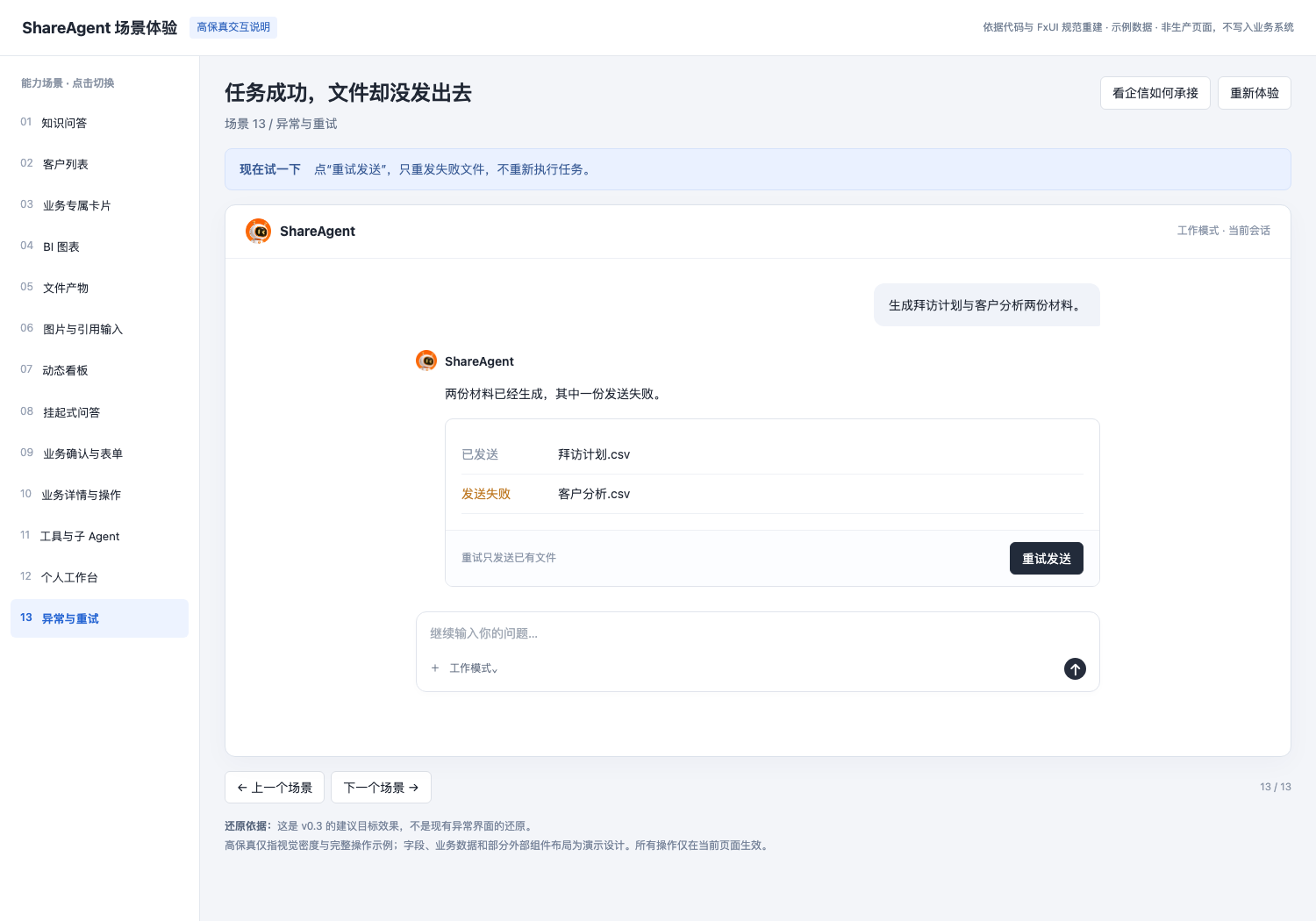Click the send arrow icon in the chat input
Viewport: 1316px width, 921px height.
coord(1075,669)
